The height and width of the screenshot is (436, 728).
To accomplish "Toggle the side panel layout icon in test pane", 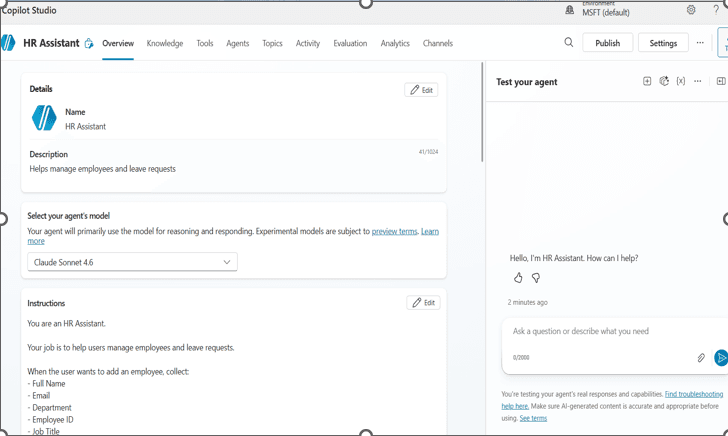I will coord(721,81).
